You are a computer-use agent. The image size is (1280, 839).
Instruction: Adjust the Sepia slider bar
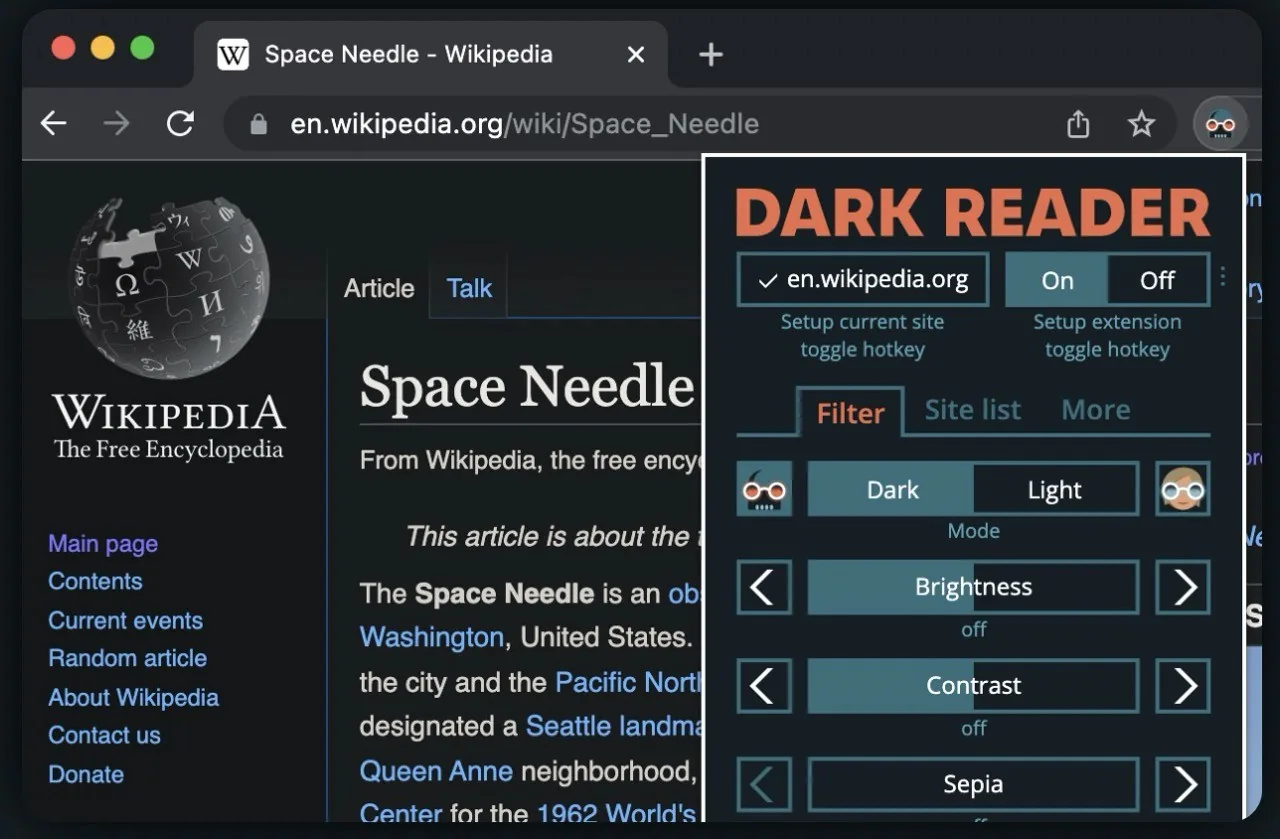pos(973,785)
